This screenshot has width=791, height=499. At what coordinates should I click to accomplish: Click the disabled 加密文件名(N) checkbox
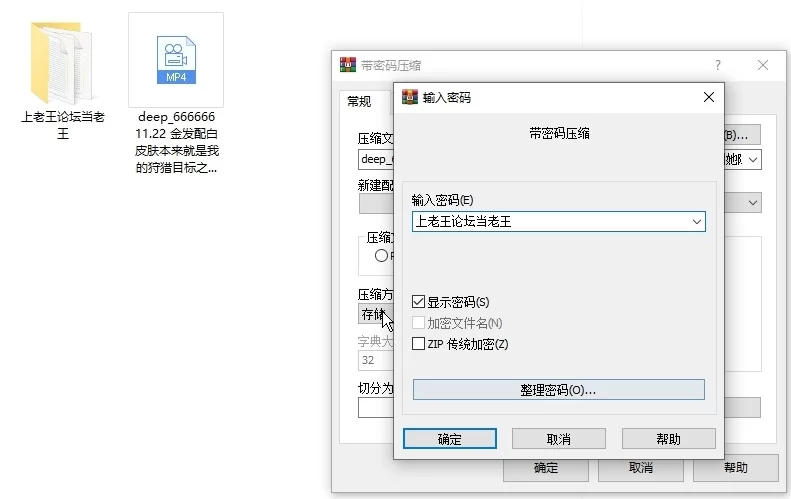(418, 323)
